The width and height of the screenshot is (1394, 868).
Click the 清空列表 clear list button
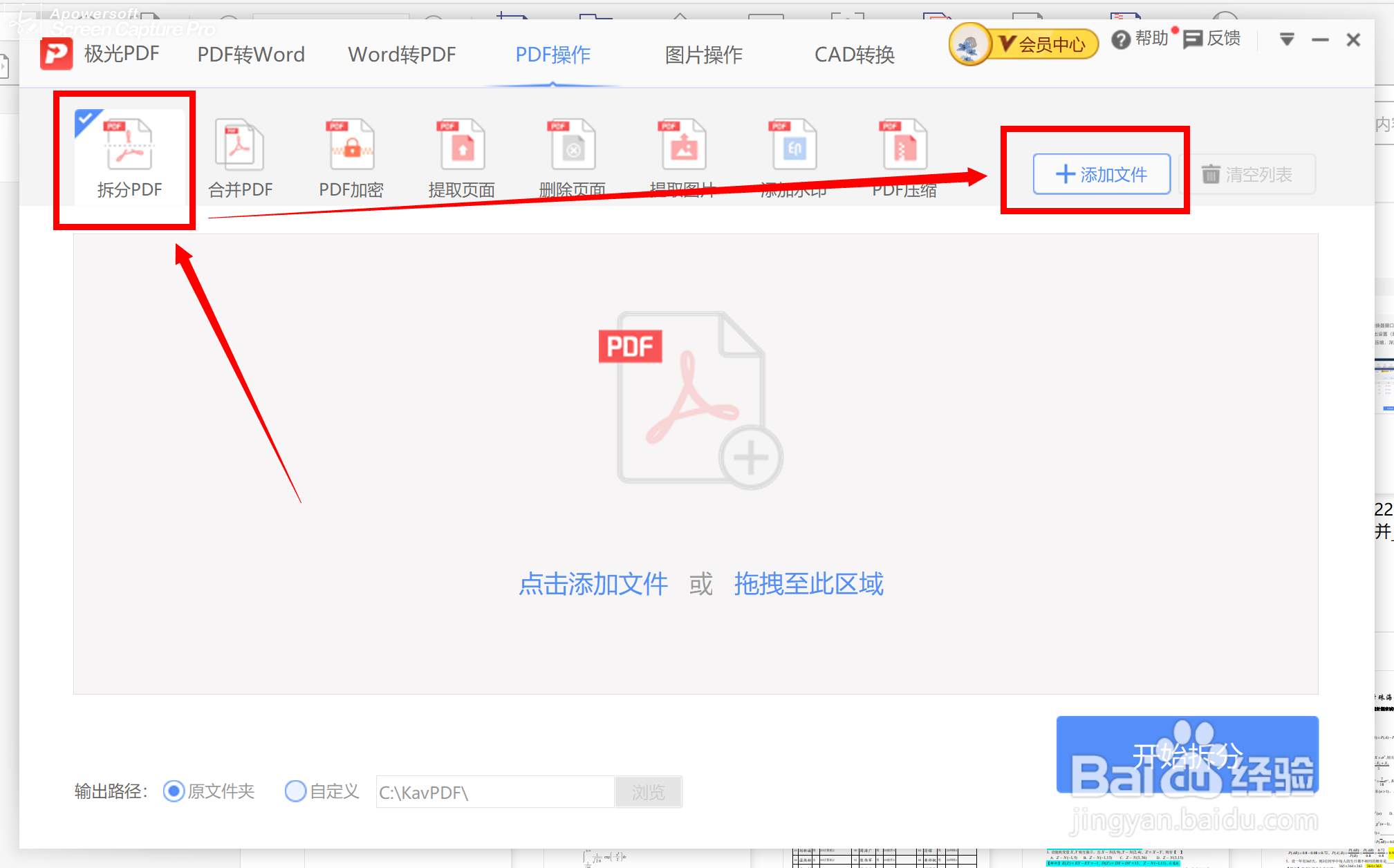coord(1247,174)
